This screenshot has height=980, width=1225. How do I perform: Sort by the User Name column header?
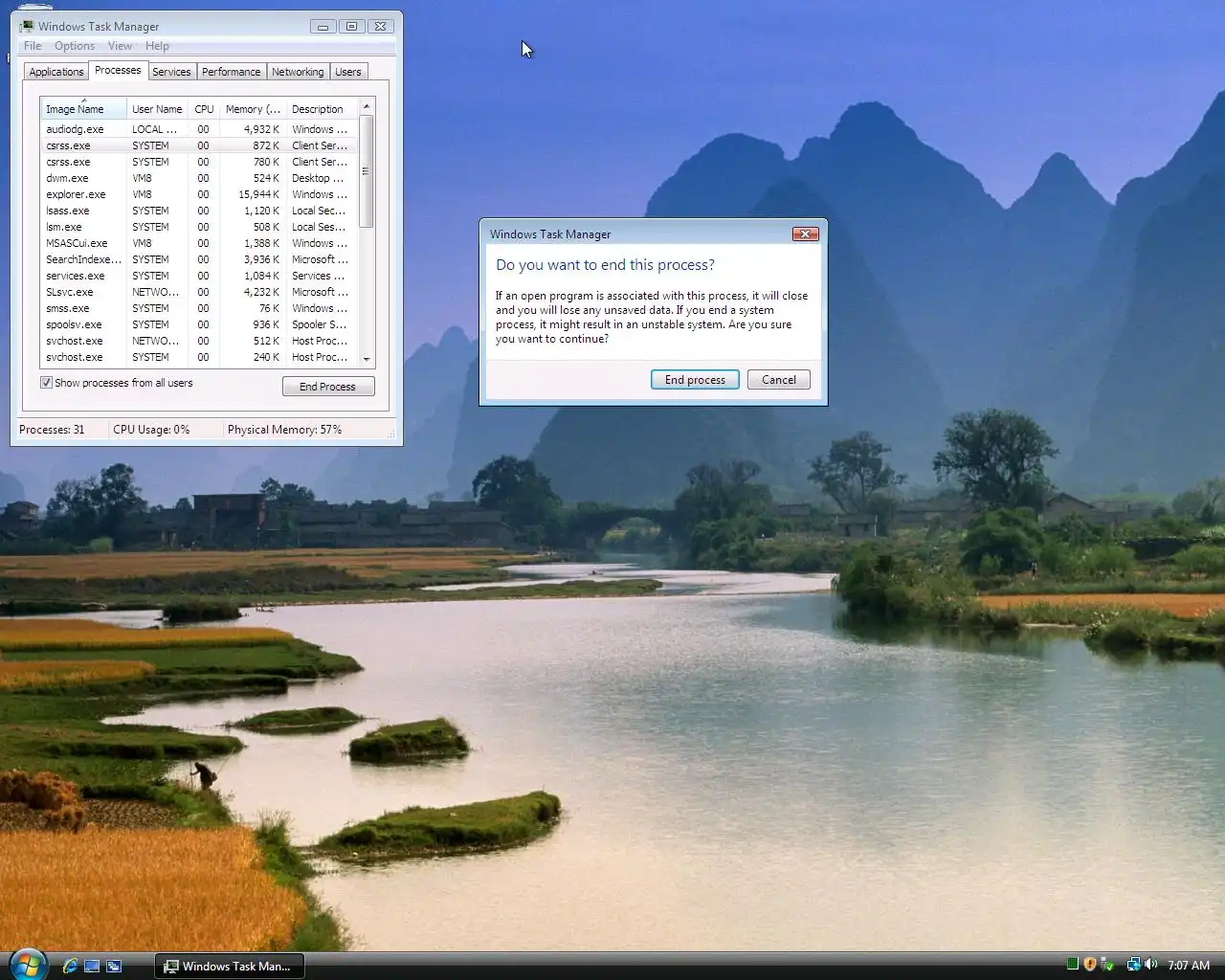157,109
